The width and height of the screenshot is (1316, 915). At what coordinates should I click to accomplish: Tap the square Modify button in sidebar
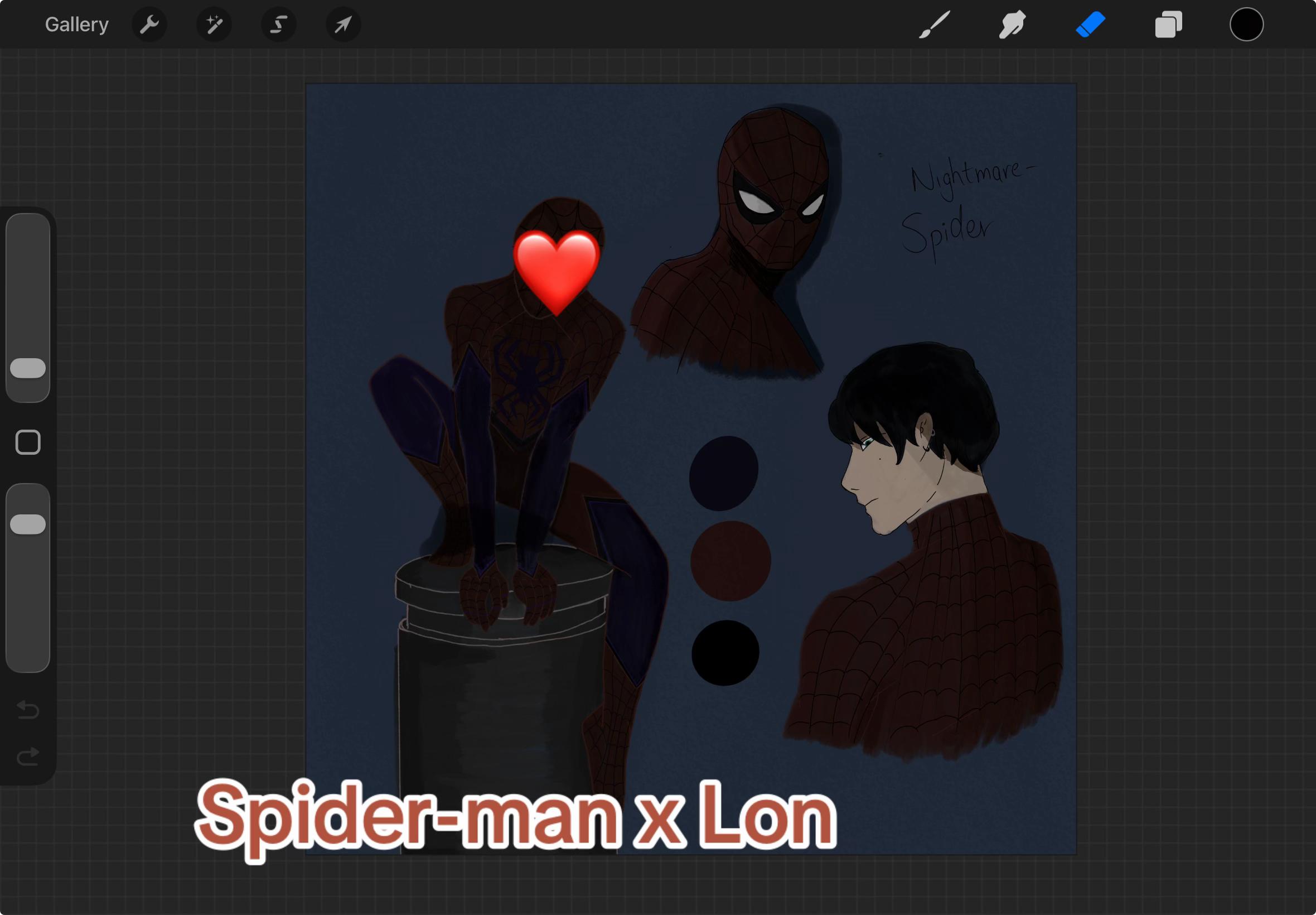[27, 442]
